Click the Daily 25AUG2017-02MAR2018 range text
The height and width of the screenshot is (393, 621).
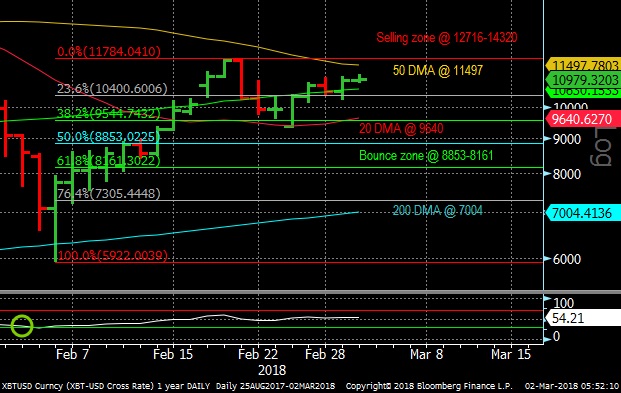click(276, 386)
